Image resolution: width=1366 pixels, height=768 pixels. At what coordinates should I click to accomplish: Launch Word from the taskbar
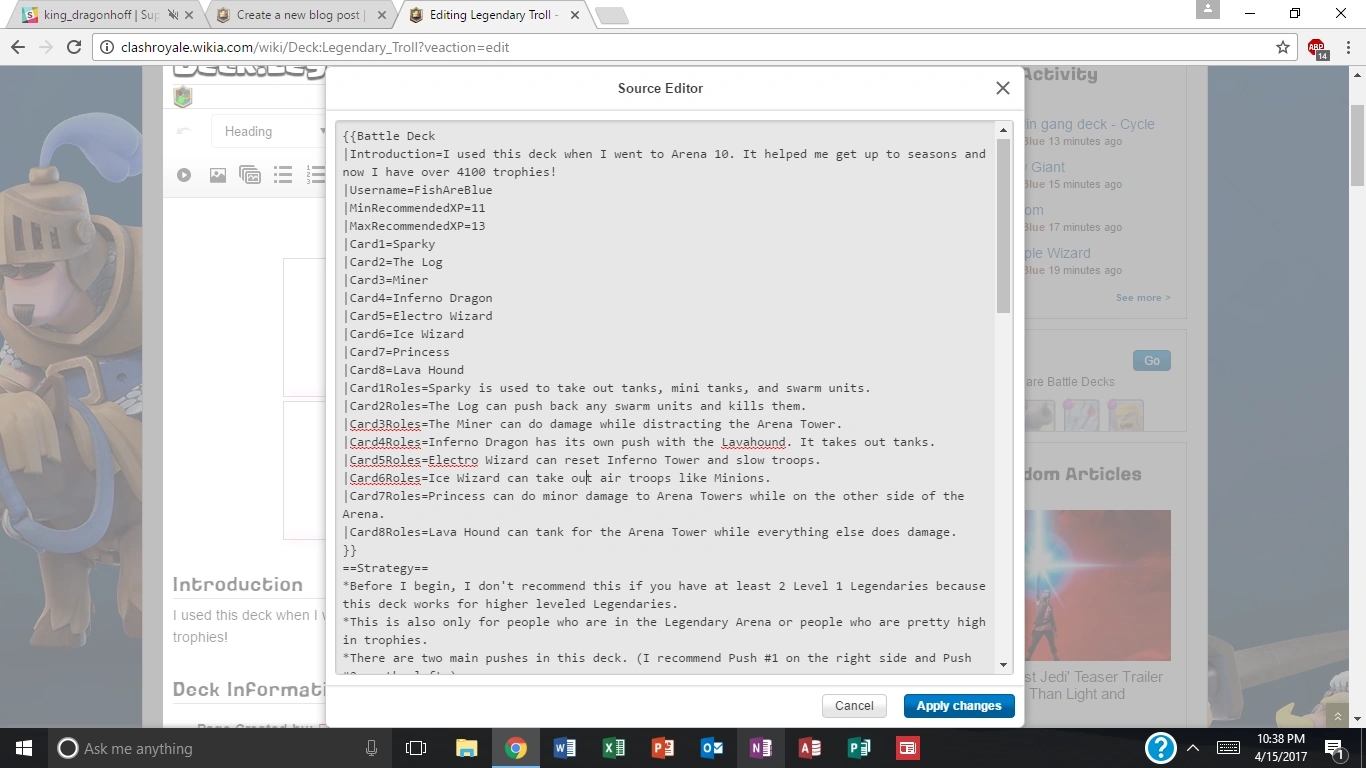pyautogui.click(x=564, y=748)
